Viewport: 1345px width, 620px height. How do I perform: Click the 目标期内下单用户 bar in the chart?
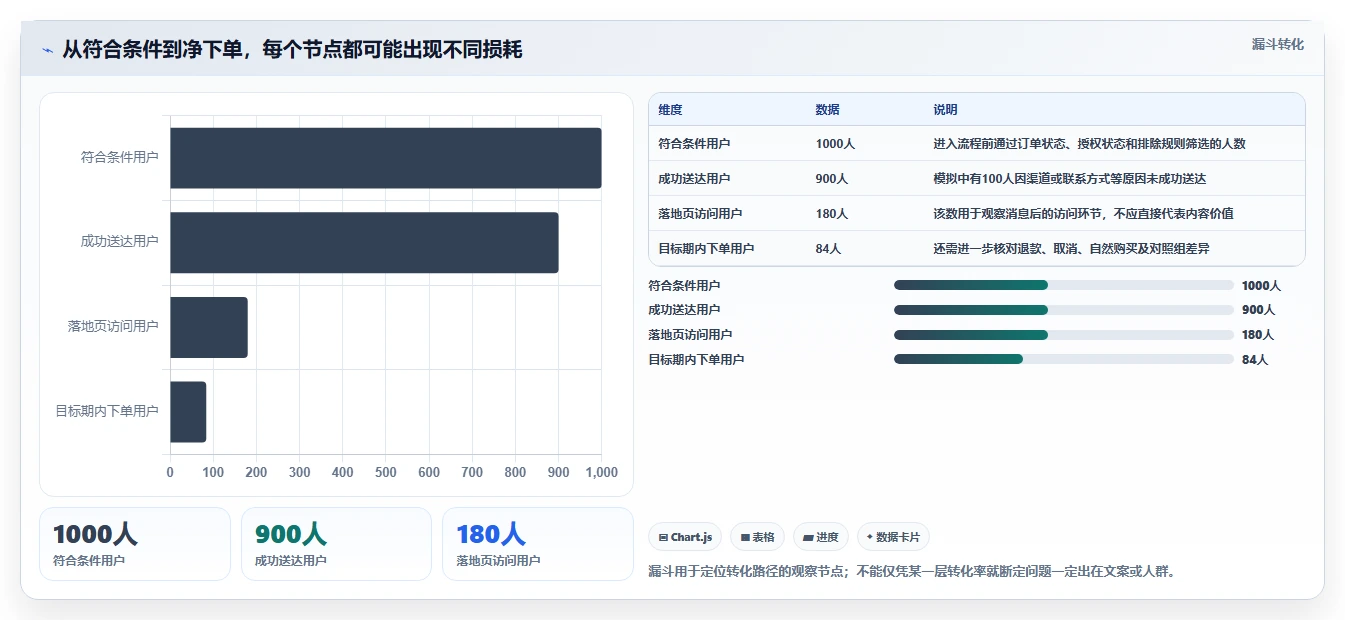tap(188, 412)
